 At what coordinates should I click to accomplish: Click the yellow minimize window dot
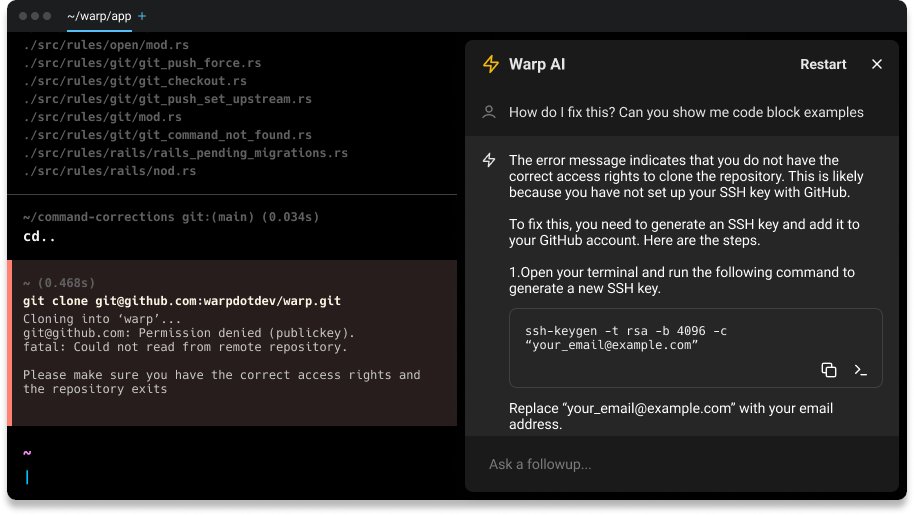tap(35, 16)
